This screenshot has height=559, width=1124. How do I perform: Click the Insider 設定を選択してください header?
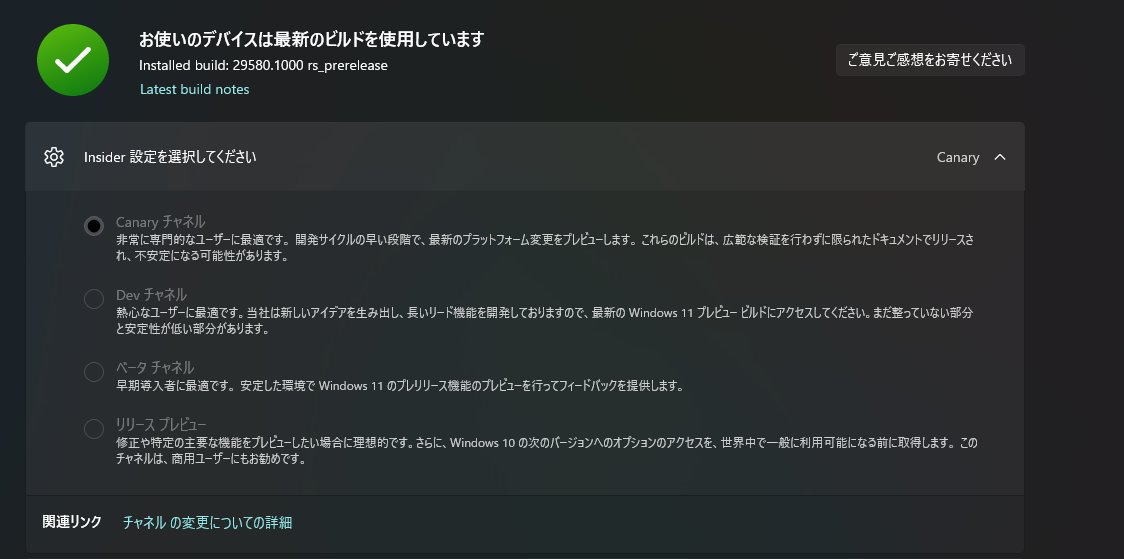click(525, 157)
